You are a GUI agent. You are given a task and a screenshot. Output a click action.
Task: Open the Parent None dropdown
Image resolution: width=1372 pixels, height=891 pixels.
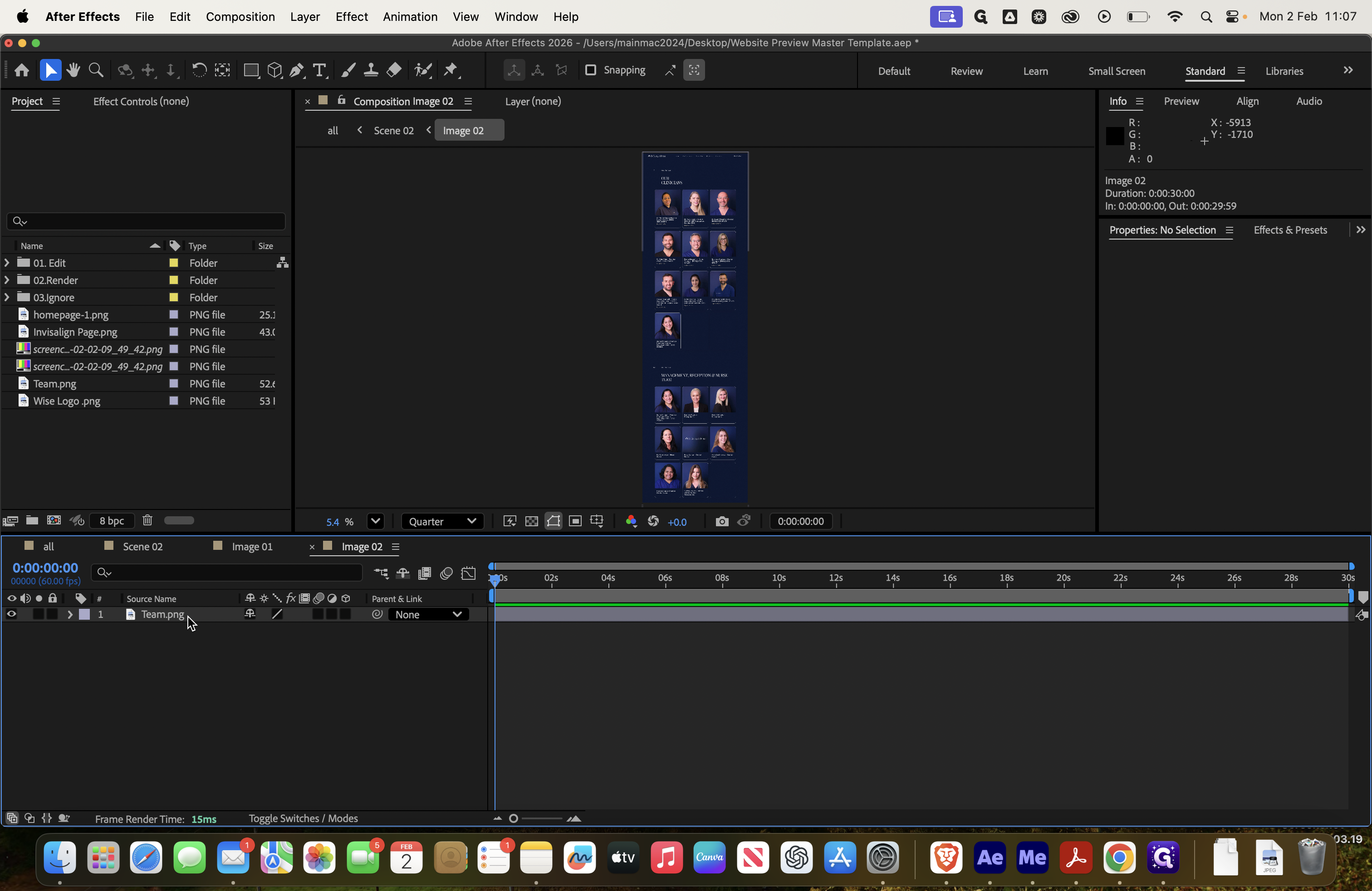click(428, 614)
